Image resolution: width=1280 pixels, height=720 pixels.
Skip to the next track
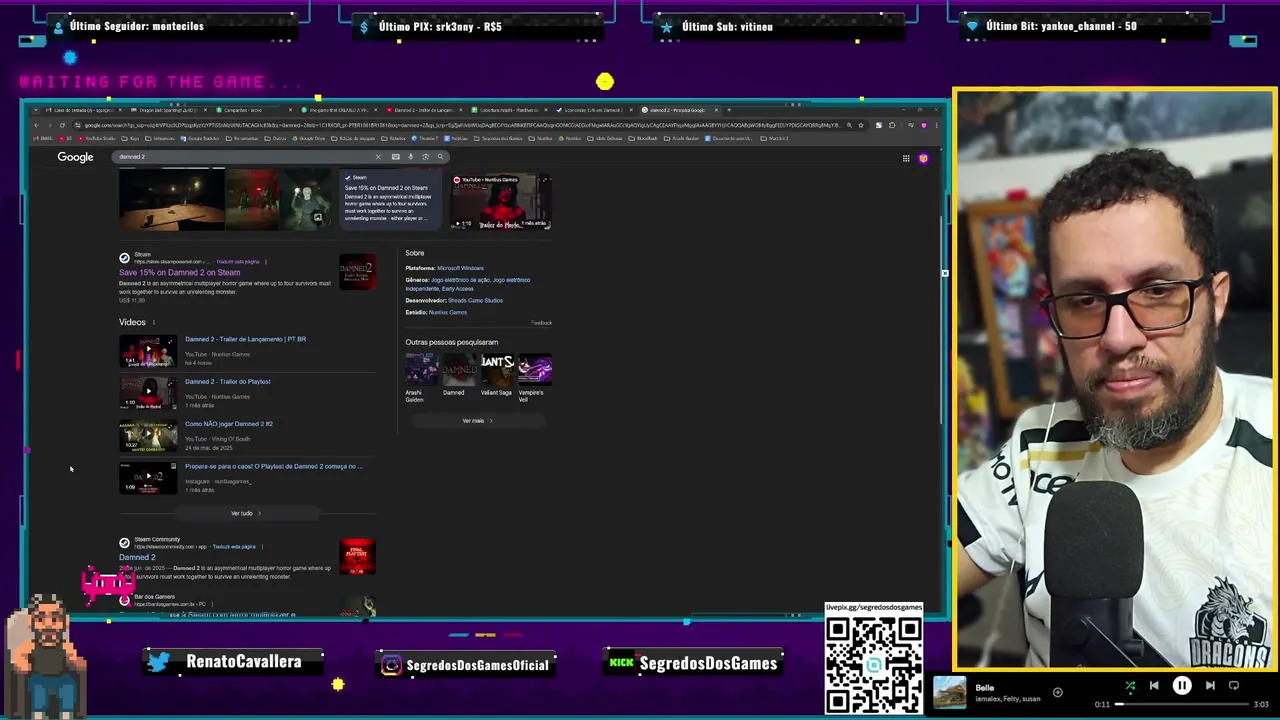(1210, 686)
